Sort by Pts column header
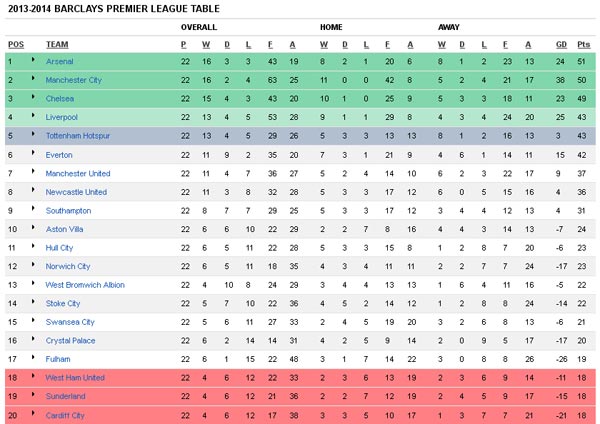Viewport: 600px width, 424px height. tap(584, 45)
